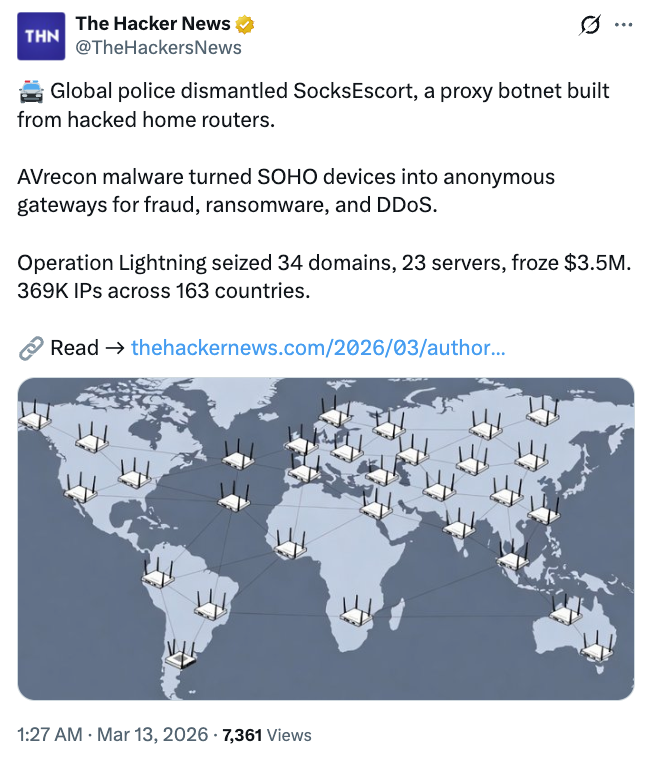
Task: Click the router icon in West Africa
Action: [x=287, y=543]
